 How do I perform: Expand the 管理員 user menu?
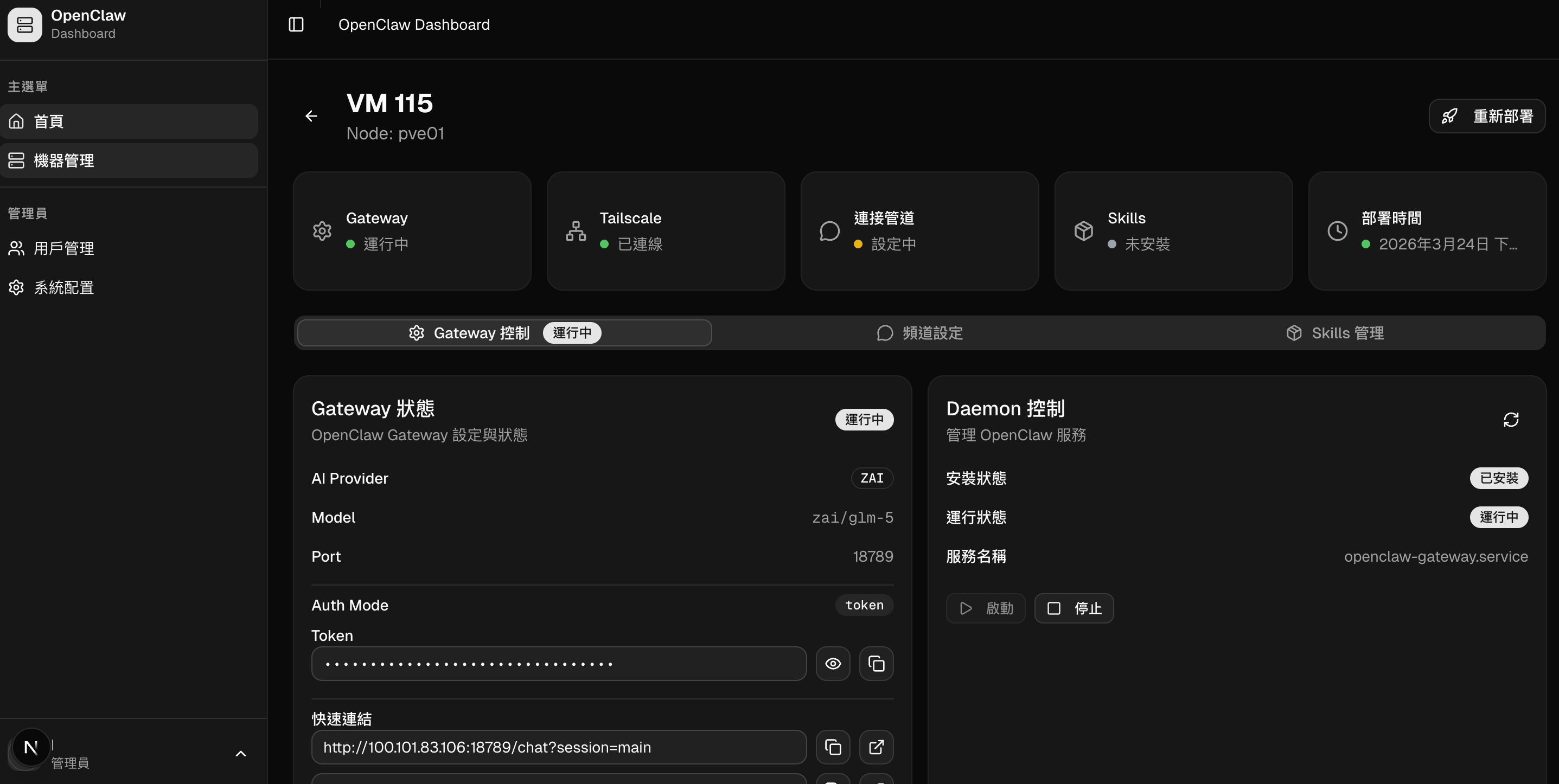point(240,754)
